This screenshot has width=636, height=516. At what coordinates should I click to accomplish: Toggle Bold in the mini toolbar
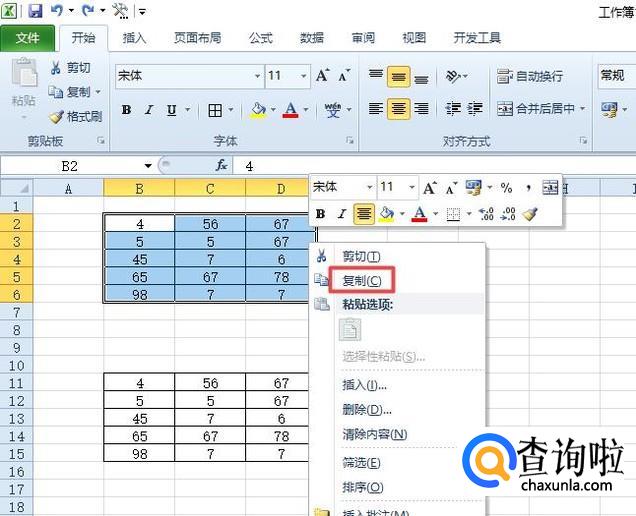[x=320, y=213]
